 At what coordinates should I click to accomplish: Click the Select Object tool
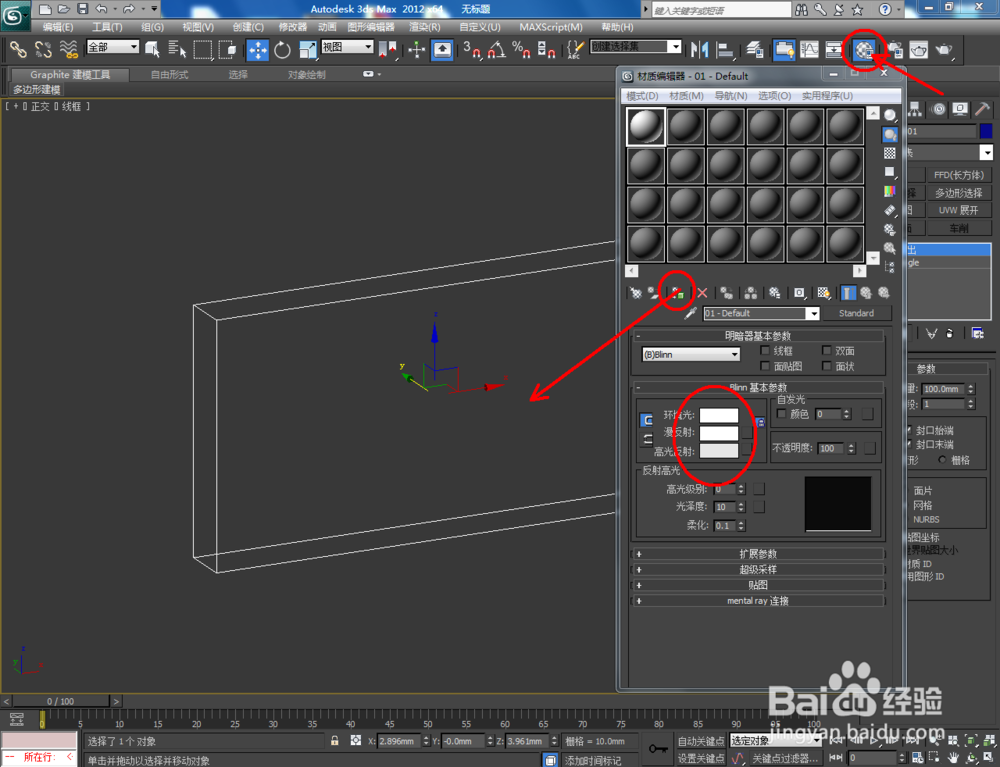pyautogui.click(x=152, y=49)
